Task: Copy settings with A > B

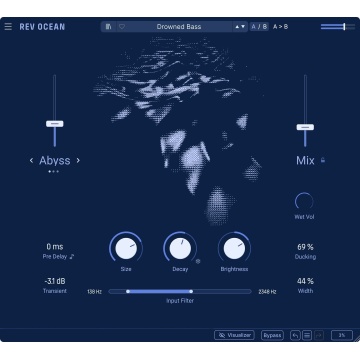Action: coord(280,27)
